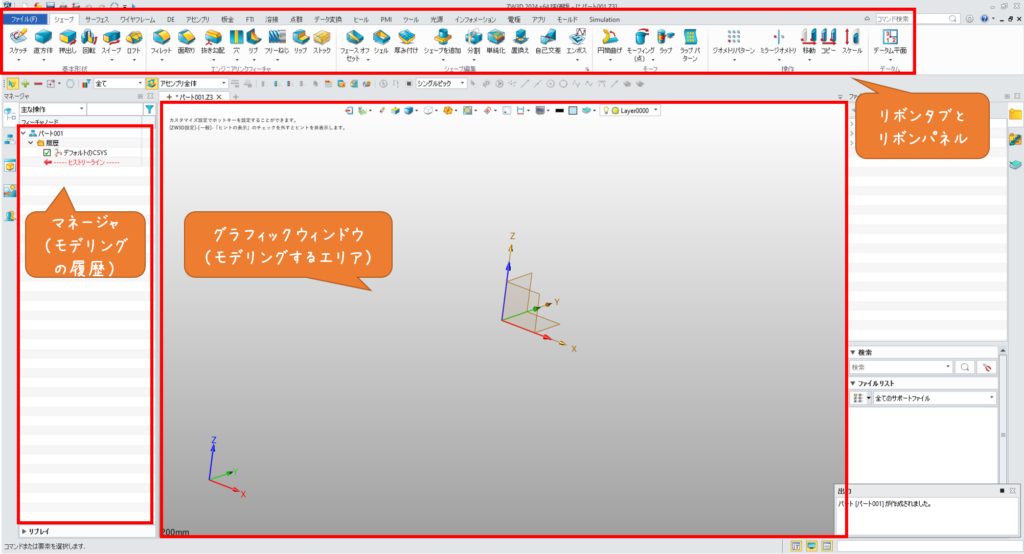Select the 押出し (Extrude) tool

tap(70, 39)
